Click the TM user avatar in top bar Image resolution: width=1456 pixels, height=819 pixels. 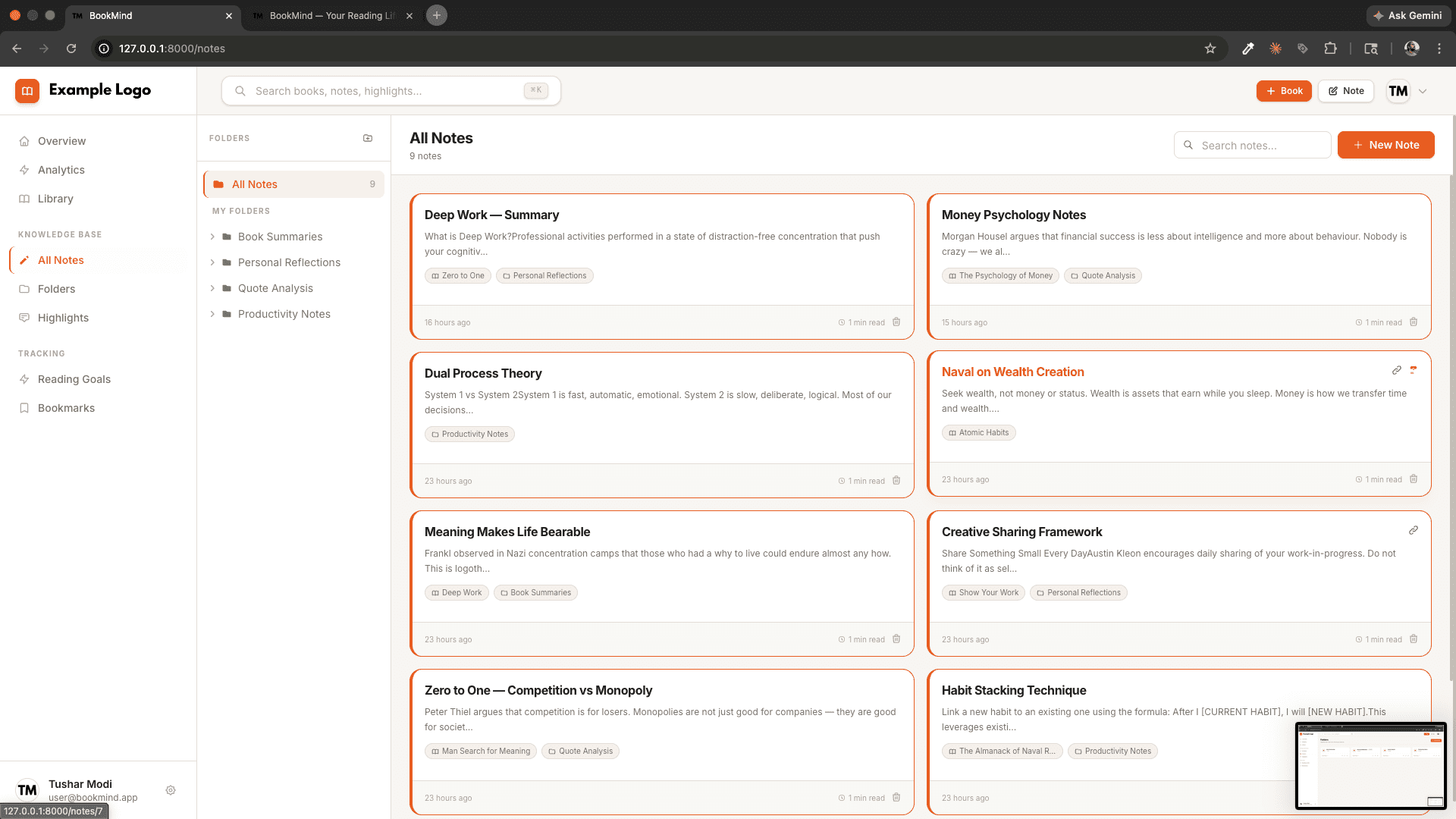pyautogui.click(x=1398, y=91)
